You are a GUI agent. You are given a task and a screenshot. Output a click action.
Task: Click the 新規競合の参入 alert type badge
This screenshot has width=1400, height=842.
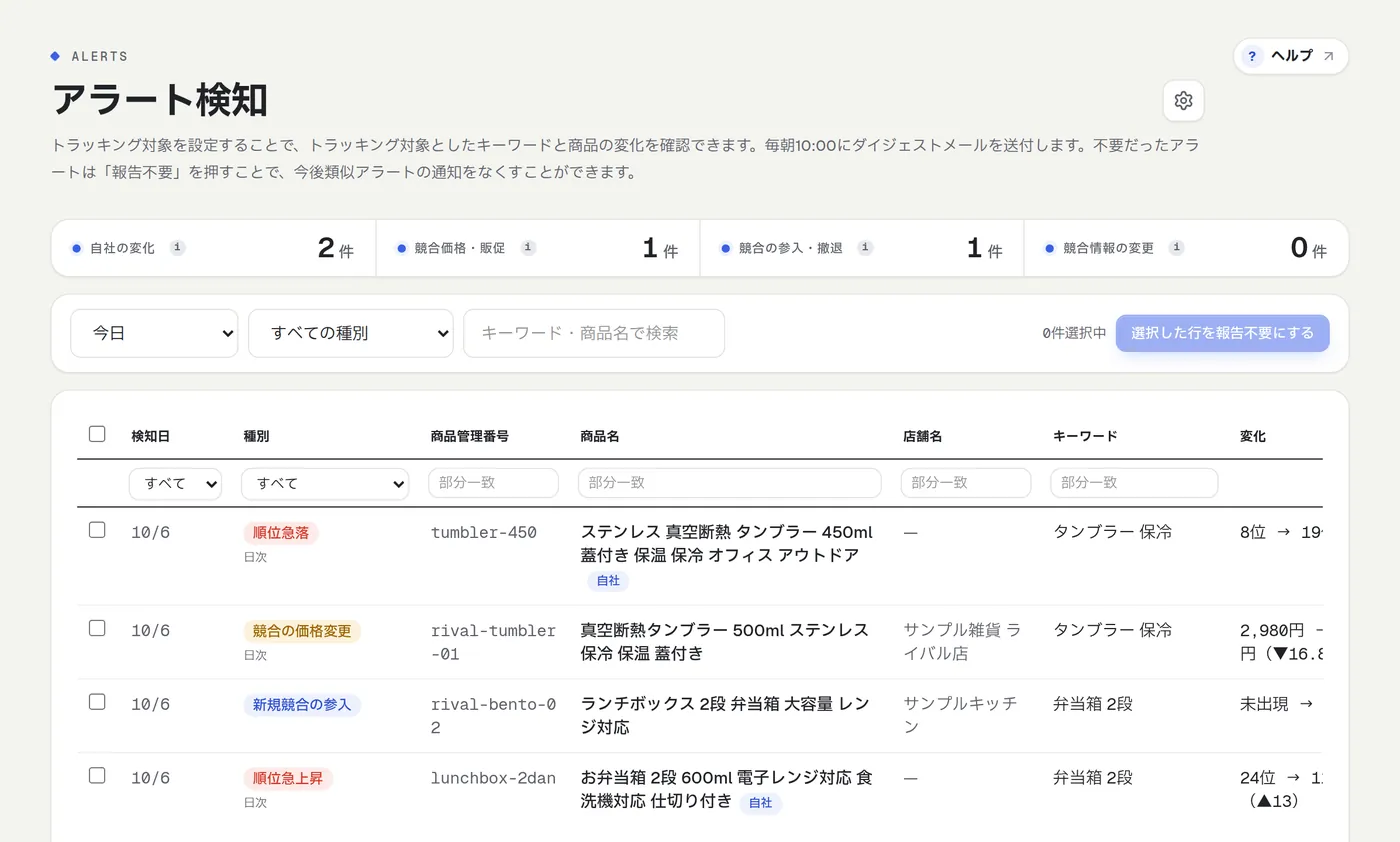(302, 705)
